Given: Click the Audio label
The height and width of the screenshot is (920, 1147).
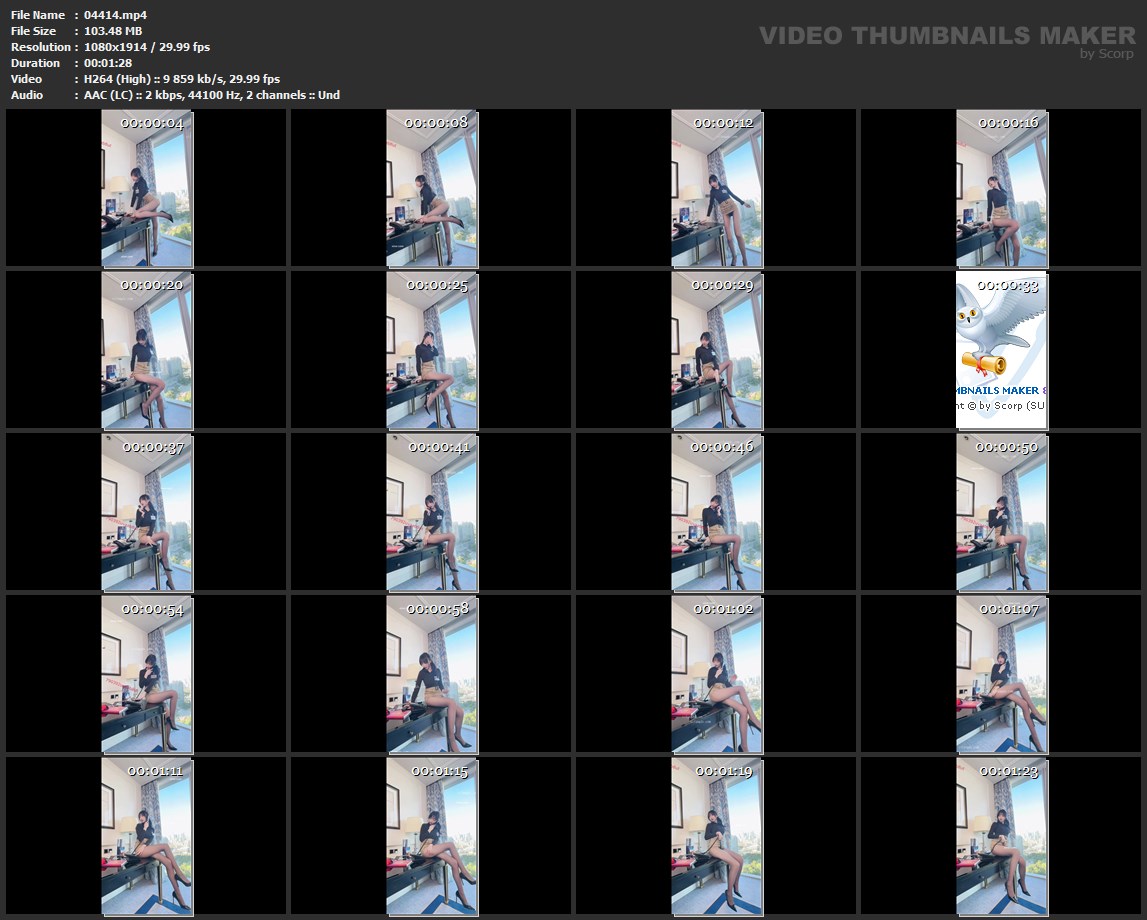Looking at the screenshot, I should pyautogui.click(x=27, y=95).
